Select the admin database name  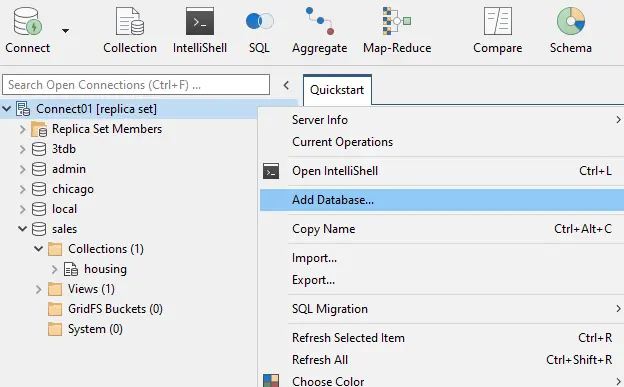[x=69, y=169]
